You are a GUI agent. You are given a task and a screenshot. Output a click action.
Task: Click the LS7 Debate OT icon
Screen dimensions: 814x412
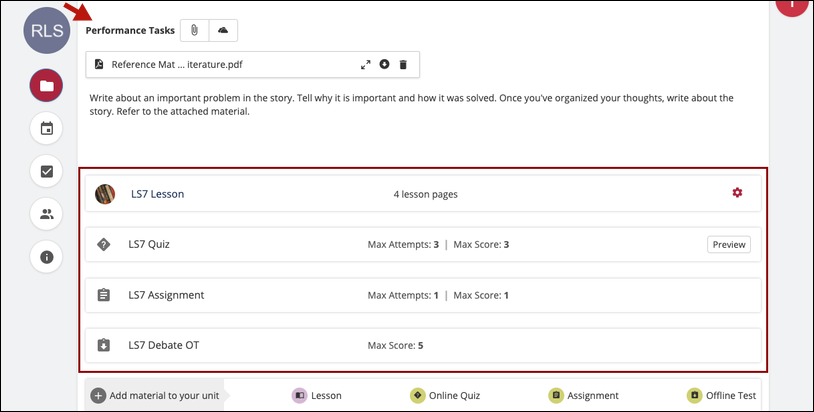click(104, 345)
